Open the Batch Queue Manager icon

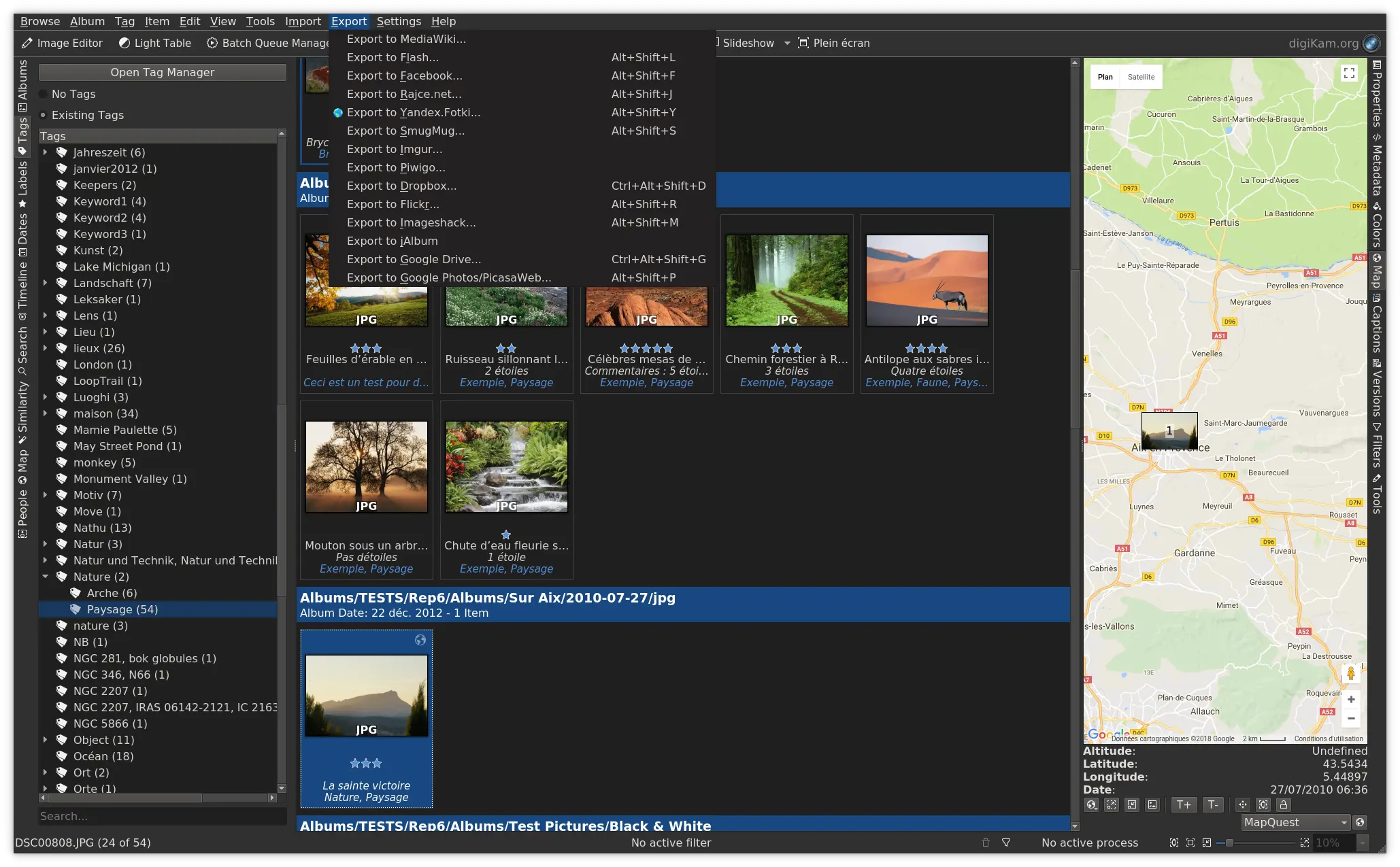[210, 43]
